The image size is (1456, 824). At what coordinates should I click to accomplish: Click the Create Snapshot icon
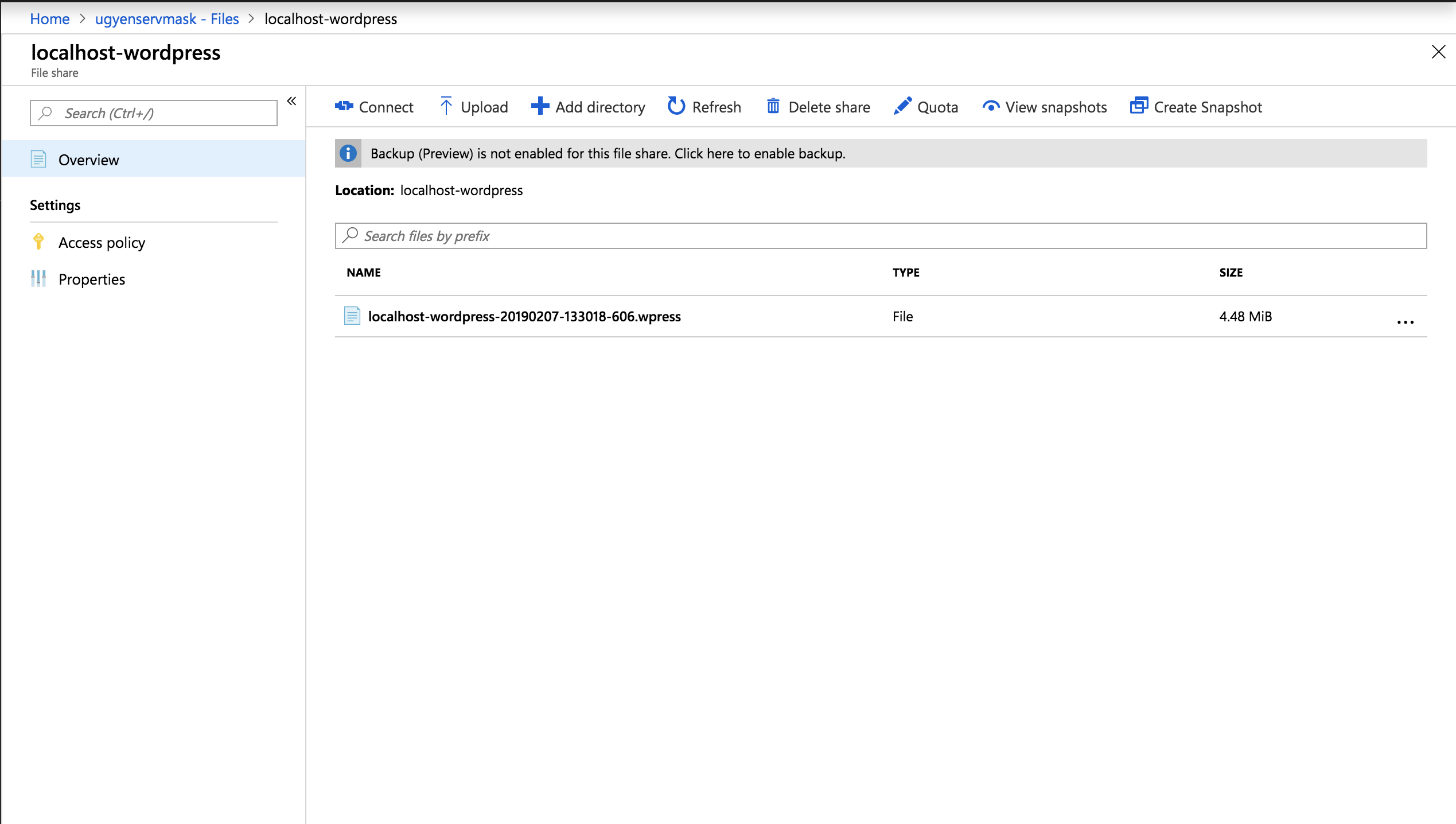1139,106
